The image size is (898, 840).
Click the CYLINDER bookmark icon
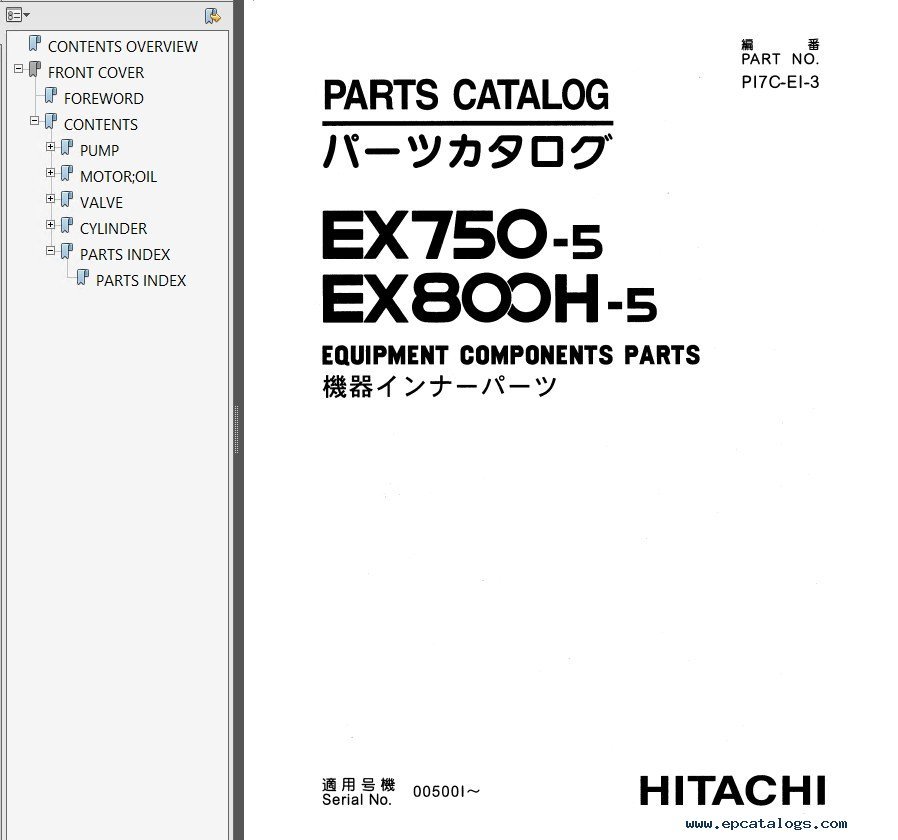tap(67, 225)
